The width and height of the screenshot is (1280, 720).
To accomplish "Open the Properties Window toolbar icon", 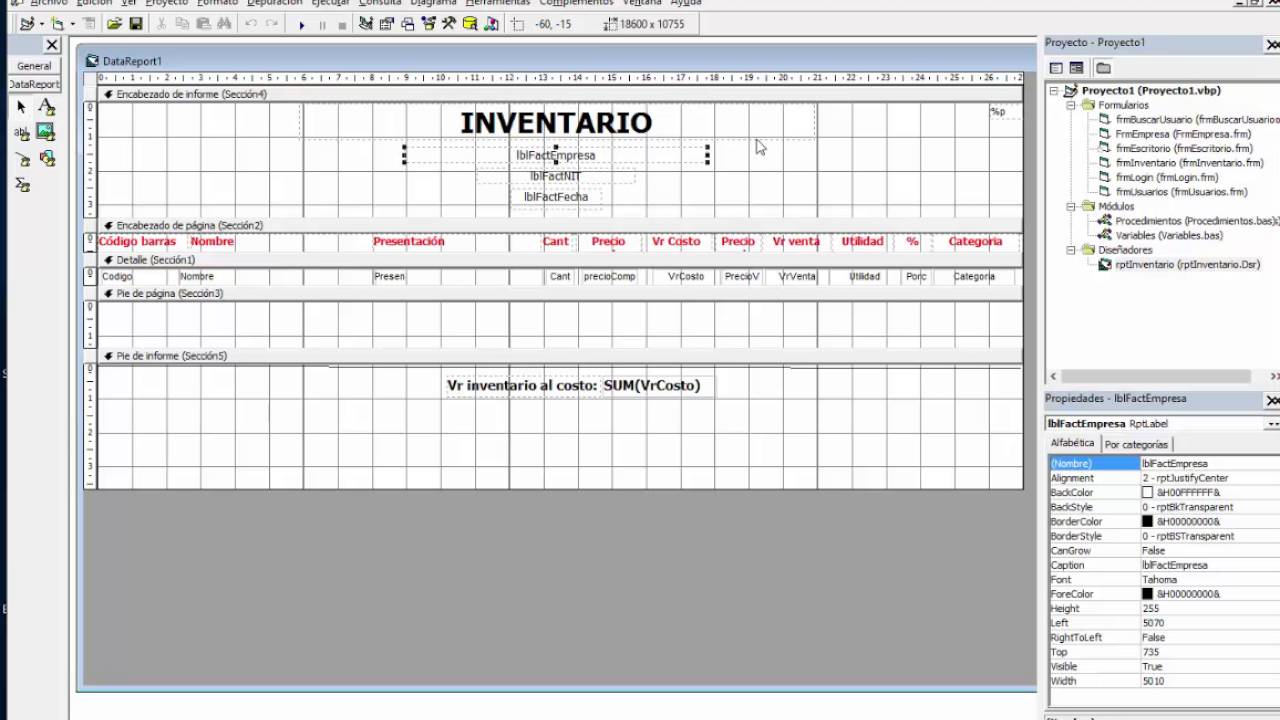I will point(386,24).
